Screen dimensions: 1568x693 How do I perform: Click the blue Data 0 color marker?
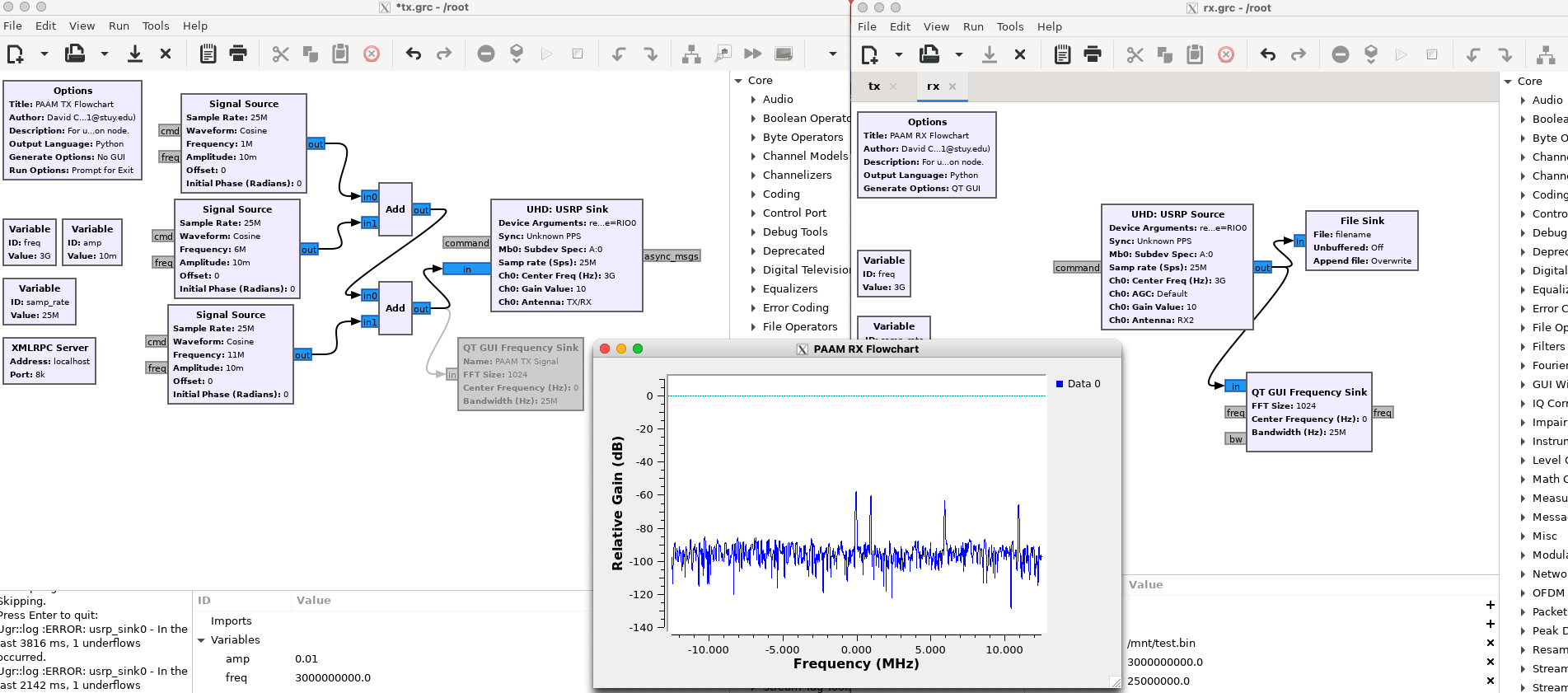(x=1060, y=384)
